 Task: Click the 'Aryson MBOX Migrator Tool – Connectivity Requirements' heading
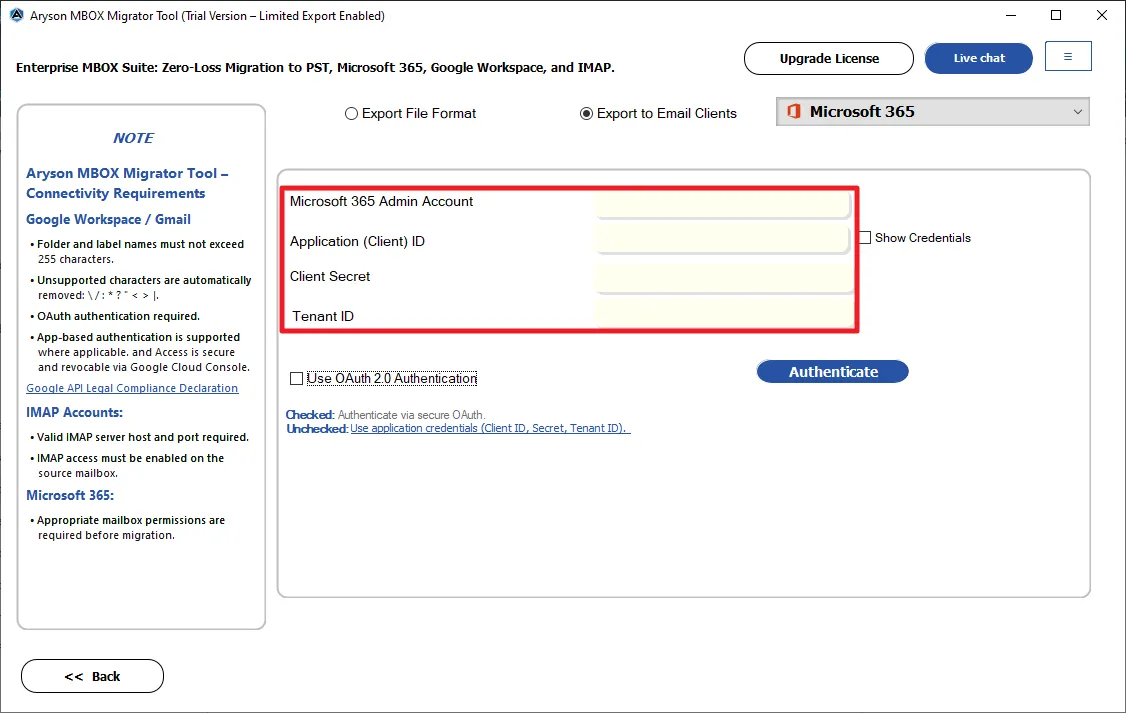click(x=127, y=183)
